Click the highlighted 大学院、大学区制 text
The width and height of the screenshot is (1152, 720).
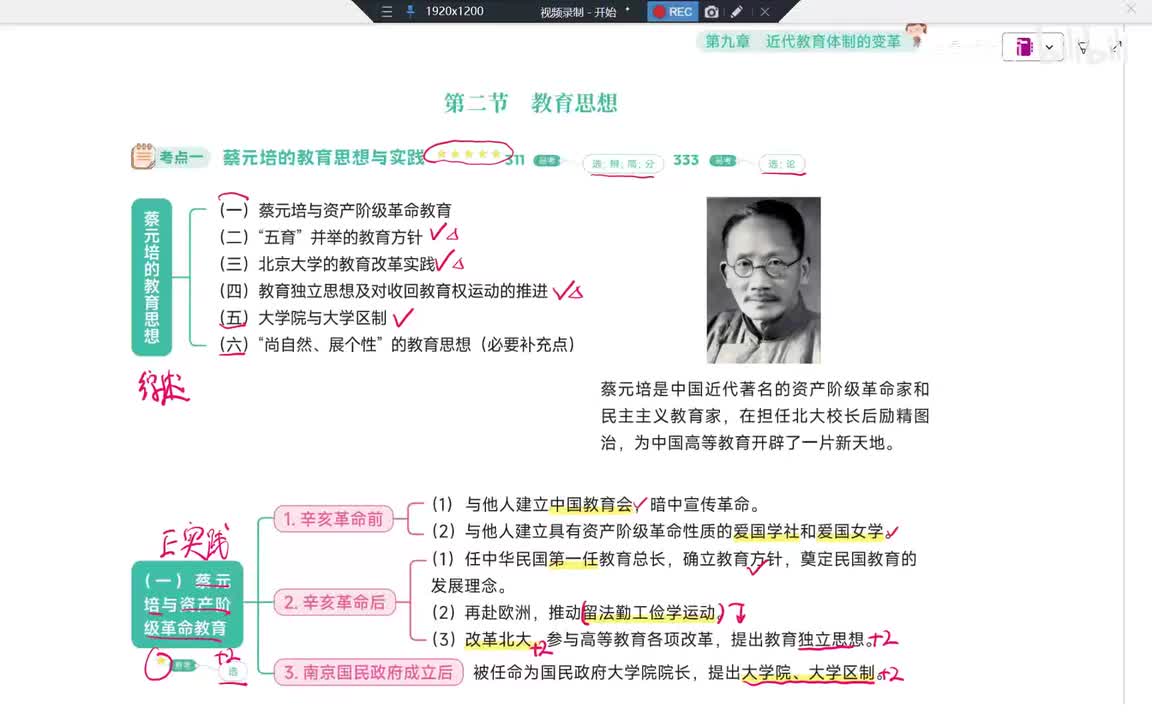click(808, 672)
